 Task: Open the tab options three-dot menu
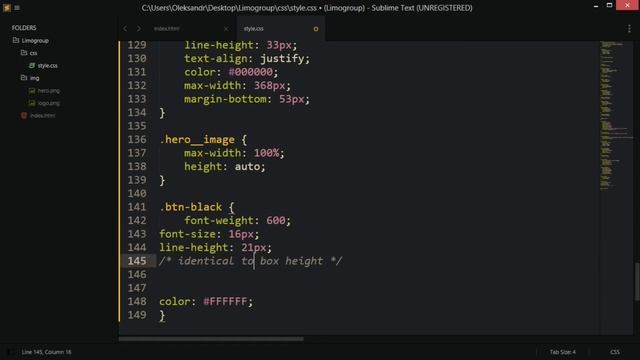(x=629, y=29)
